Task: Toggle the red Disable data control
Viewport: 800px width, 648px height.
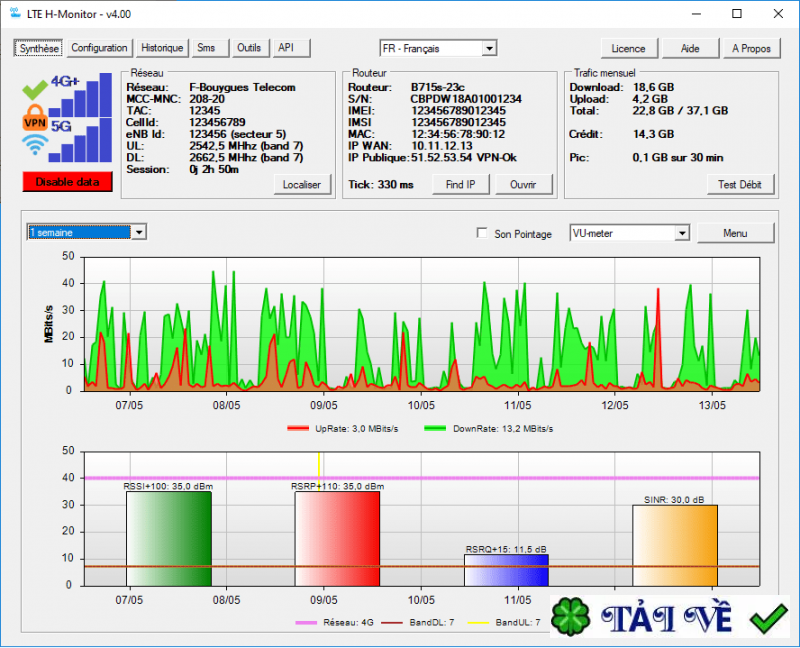Action: click(66, 182)
